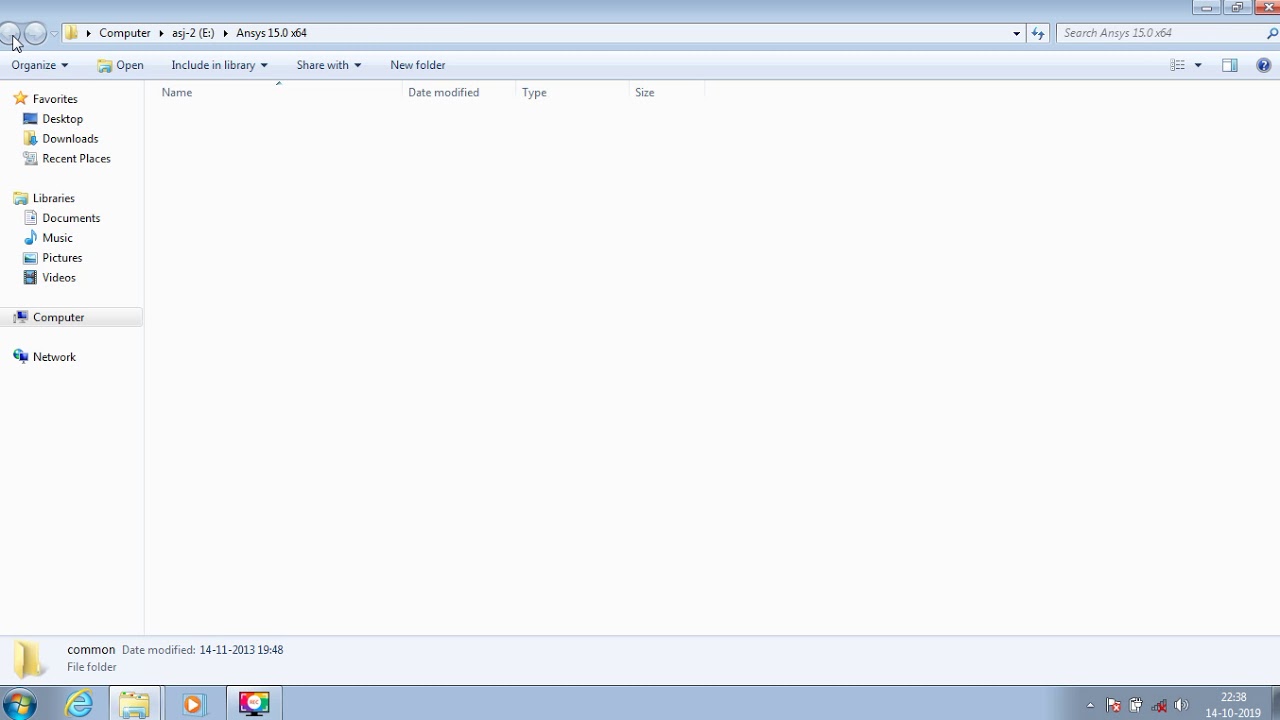
Task: Click the Downloads folder icon in sidebar
Action: pyautogui.click(x=30, y=139)
